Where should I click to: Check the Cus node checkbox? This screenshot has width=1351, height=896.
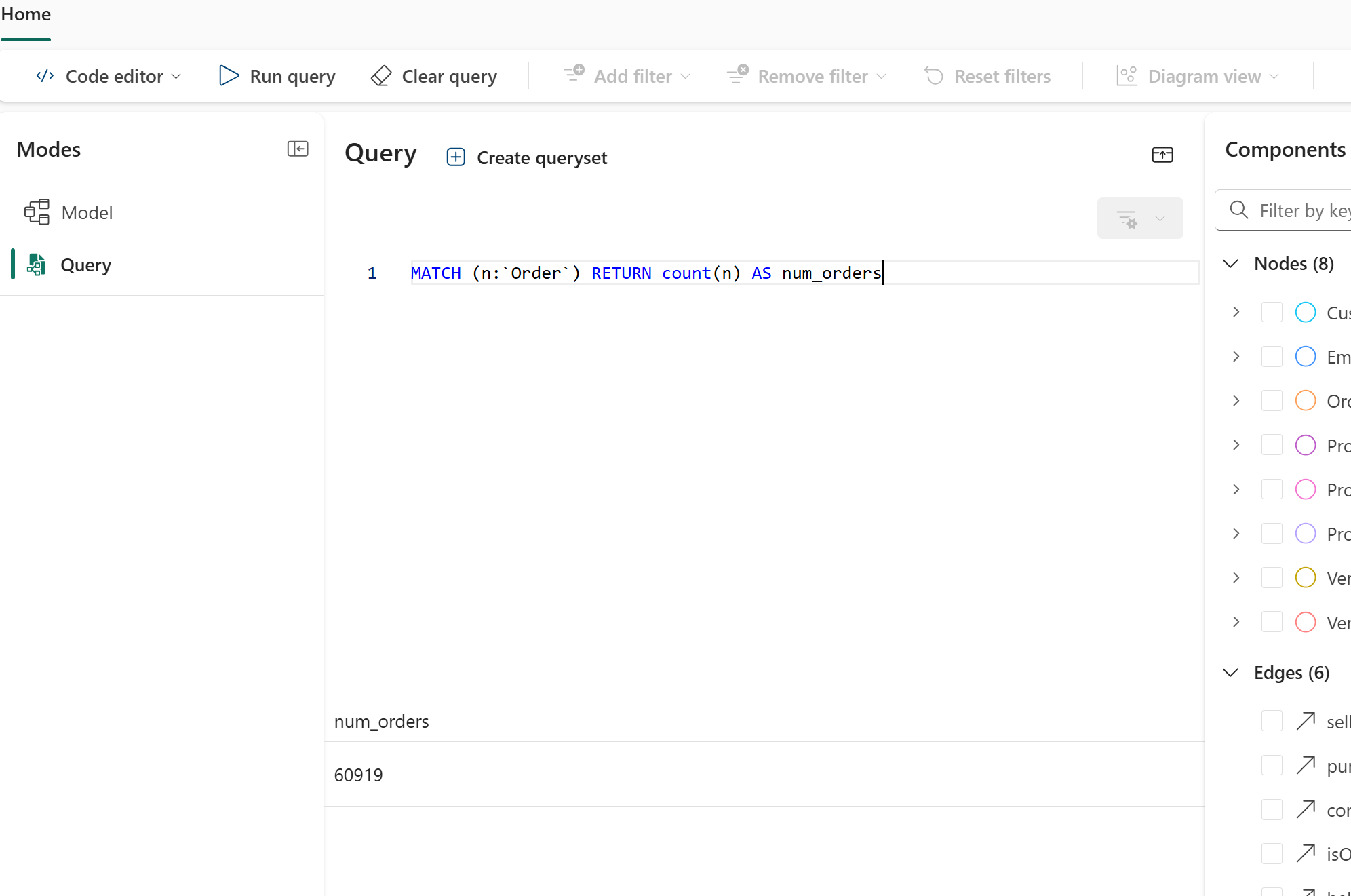point(1272,312)
